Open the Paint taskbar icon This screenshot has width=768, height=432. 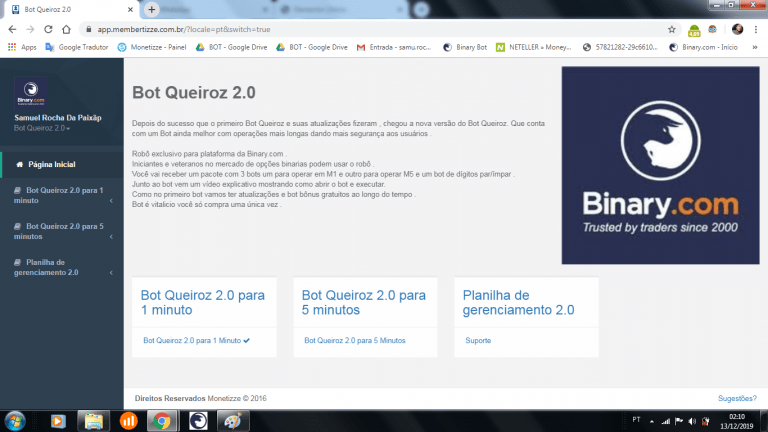pyautogui.click(x=233, y=421)
